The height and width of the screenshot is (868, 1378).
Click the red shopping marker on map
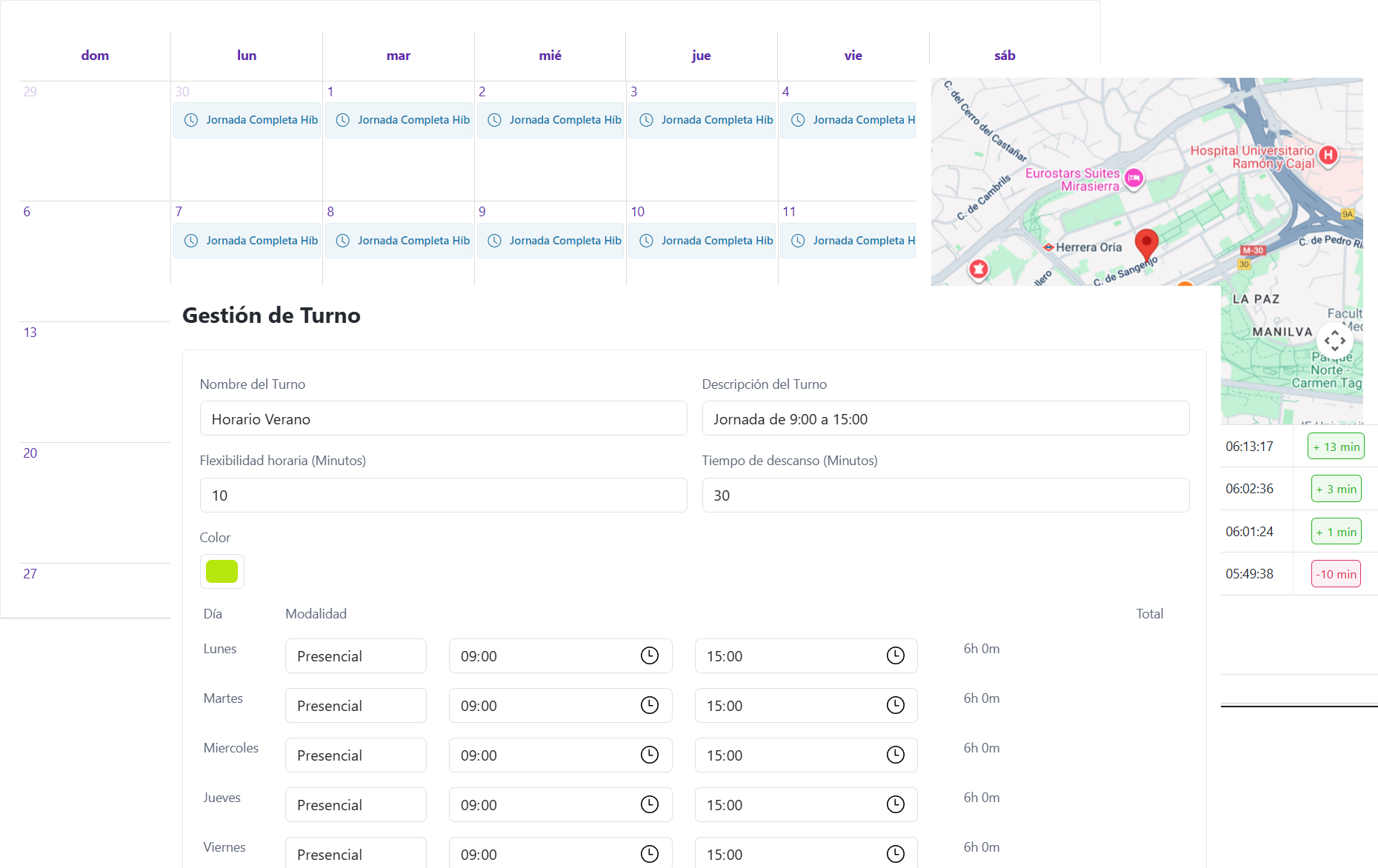pyautogui.click(x=979, y=269)
